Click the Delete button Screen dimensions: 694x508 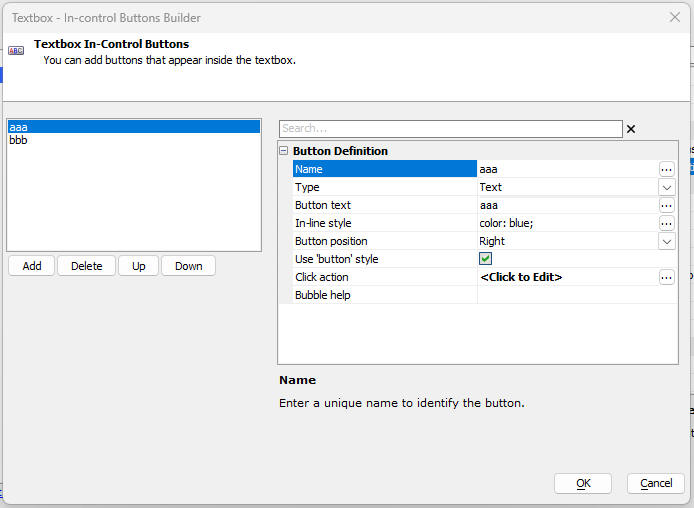tap(86, 266)
